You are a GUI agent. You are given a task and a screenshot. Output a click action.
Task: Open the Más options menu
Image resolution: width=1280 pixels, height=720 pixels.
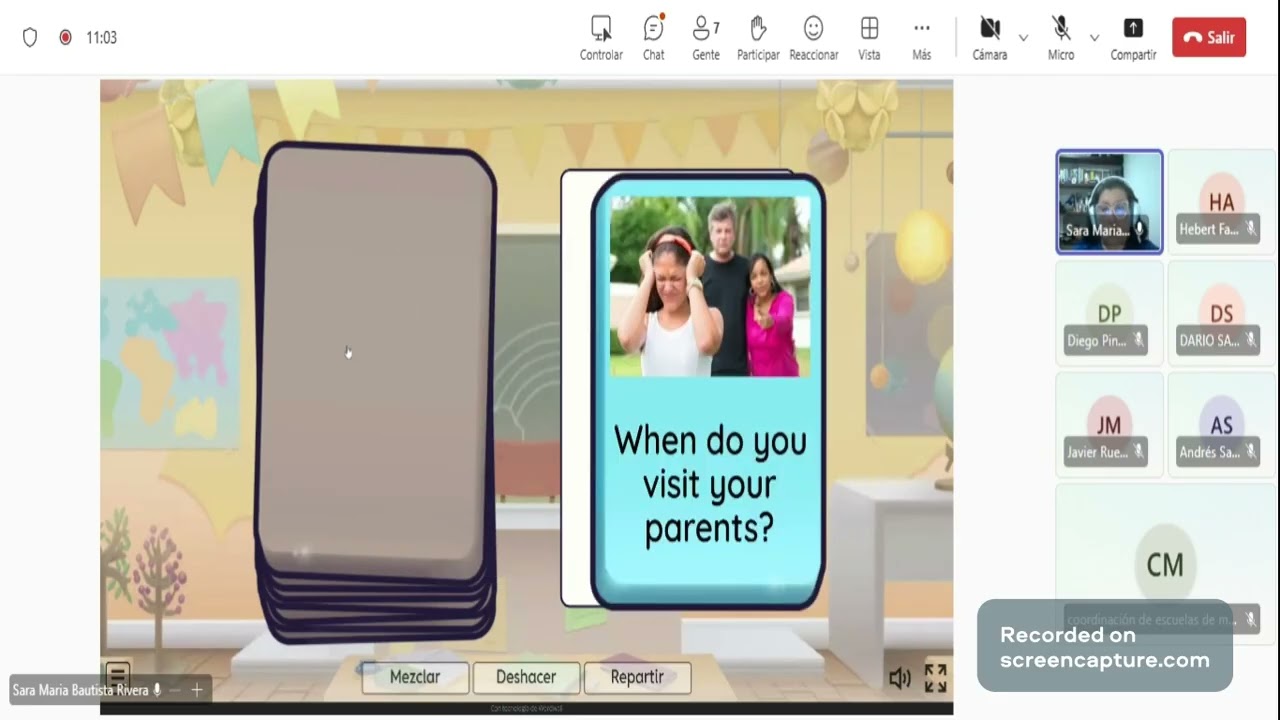tap(922, 38)
